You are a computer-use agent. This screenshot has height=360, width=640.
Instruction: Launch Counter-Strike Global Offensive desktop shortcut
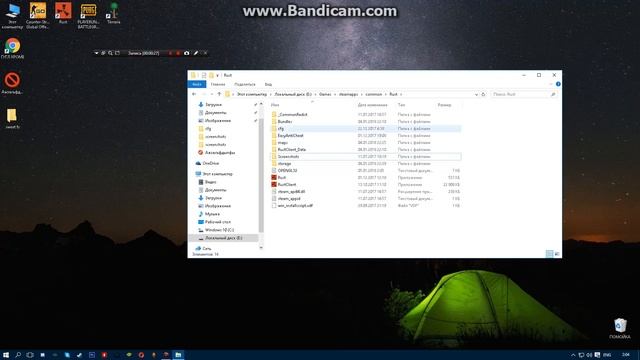pos(38,15)
